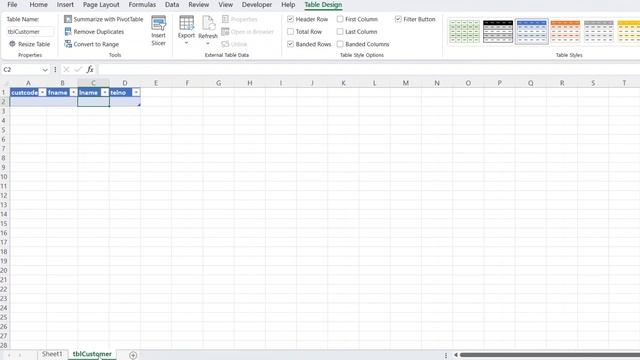The height and width of the screenshot is (360, 640).
Task: Toggle Filter Button checkbox
Action: tap(398, 19)
